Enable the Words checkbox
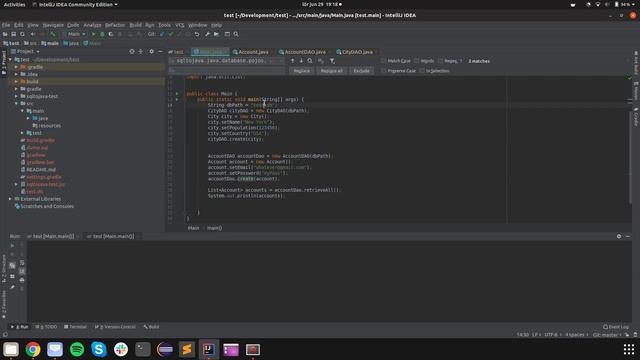 click(x=416, y=61)
